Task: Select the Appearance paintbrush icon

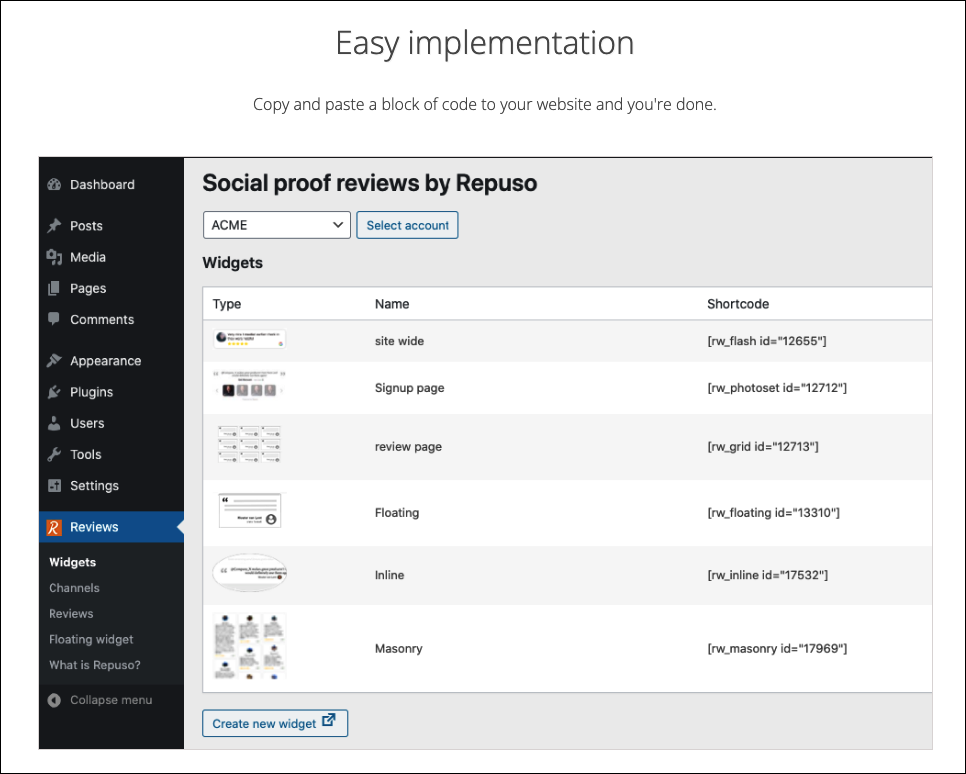Action: pyautogui.click(x=56, y=360)
